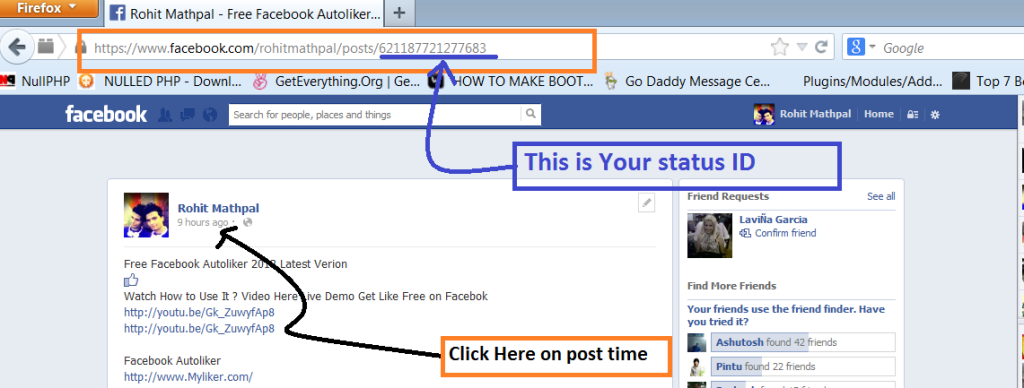Click the post author's profile picture
Screen dimensions: 1024x388
coord(146,215)
